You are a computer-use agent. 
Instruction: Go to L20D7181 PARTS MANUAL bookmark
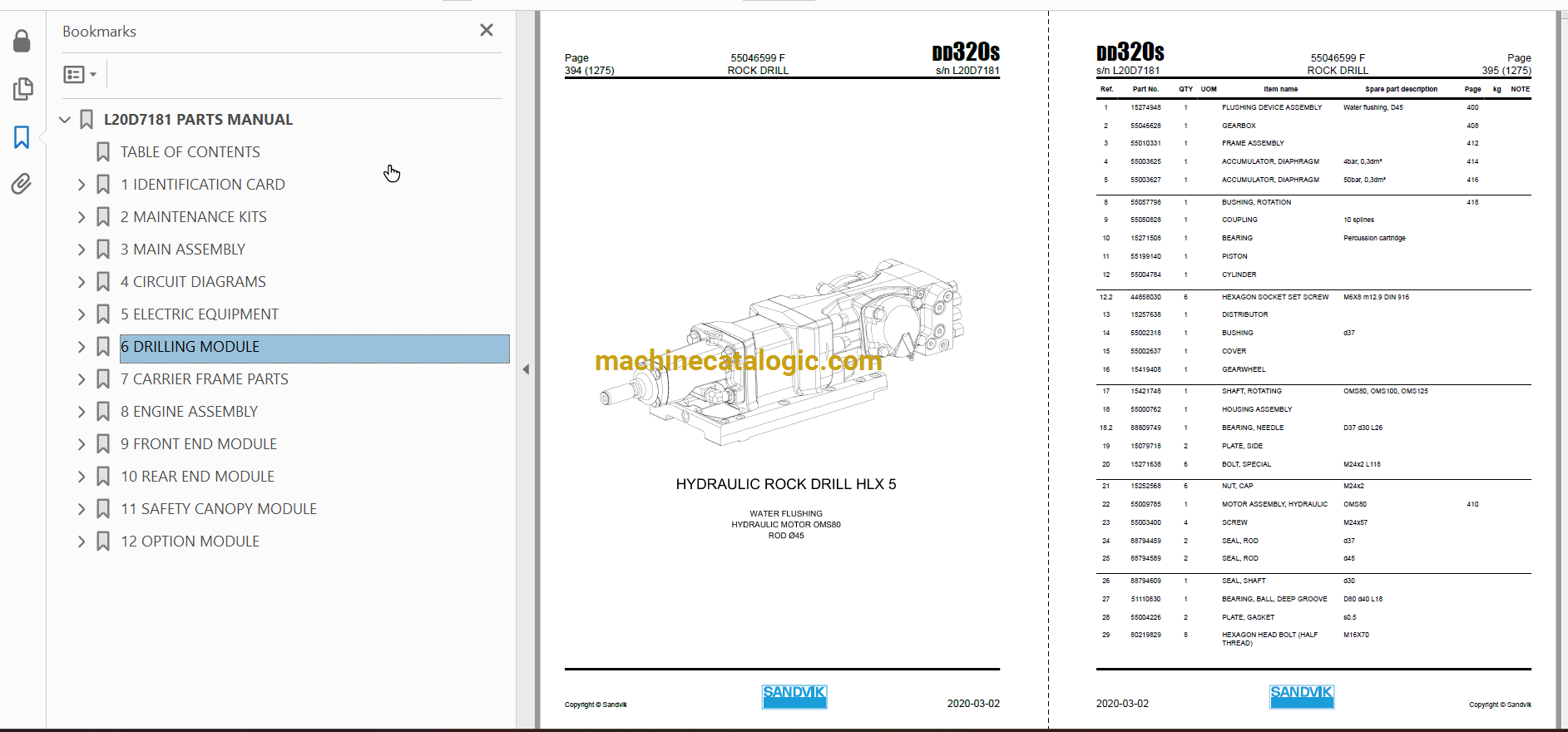tap(198, 120)
